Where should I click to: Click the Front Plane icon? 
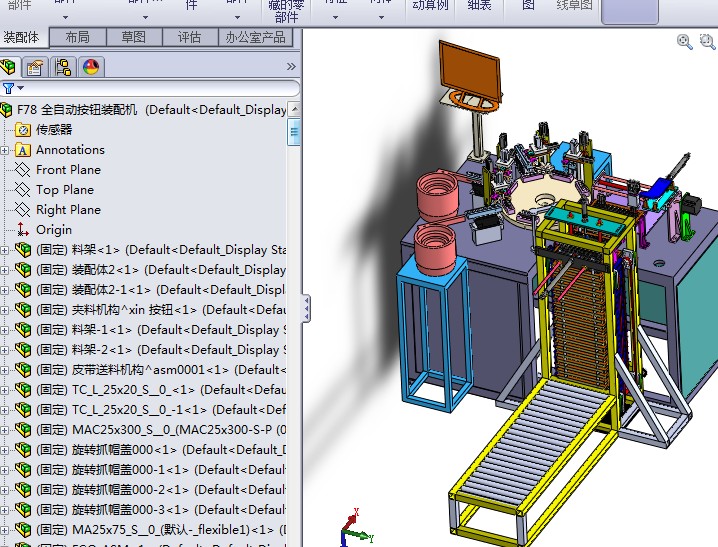click(x=22, y=170)
